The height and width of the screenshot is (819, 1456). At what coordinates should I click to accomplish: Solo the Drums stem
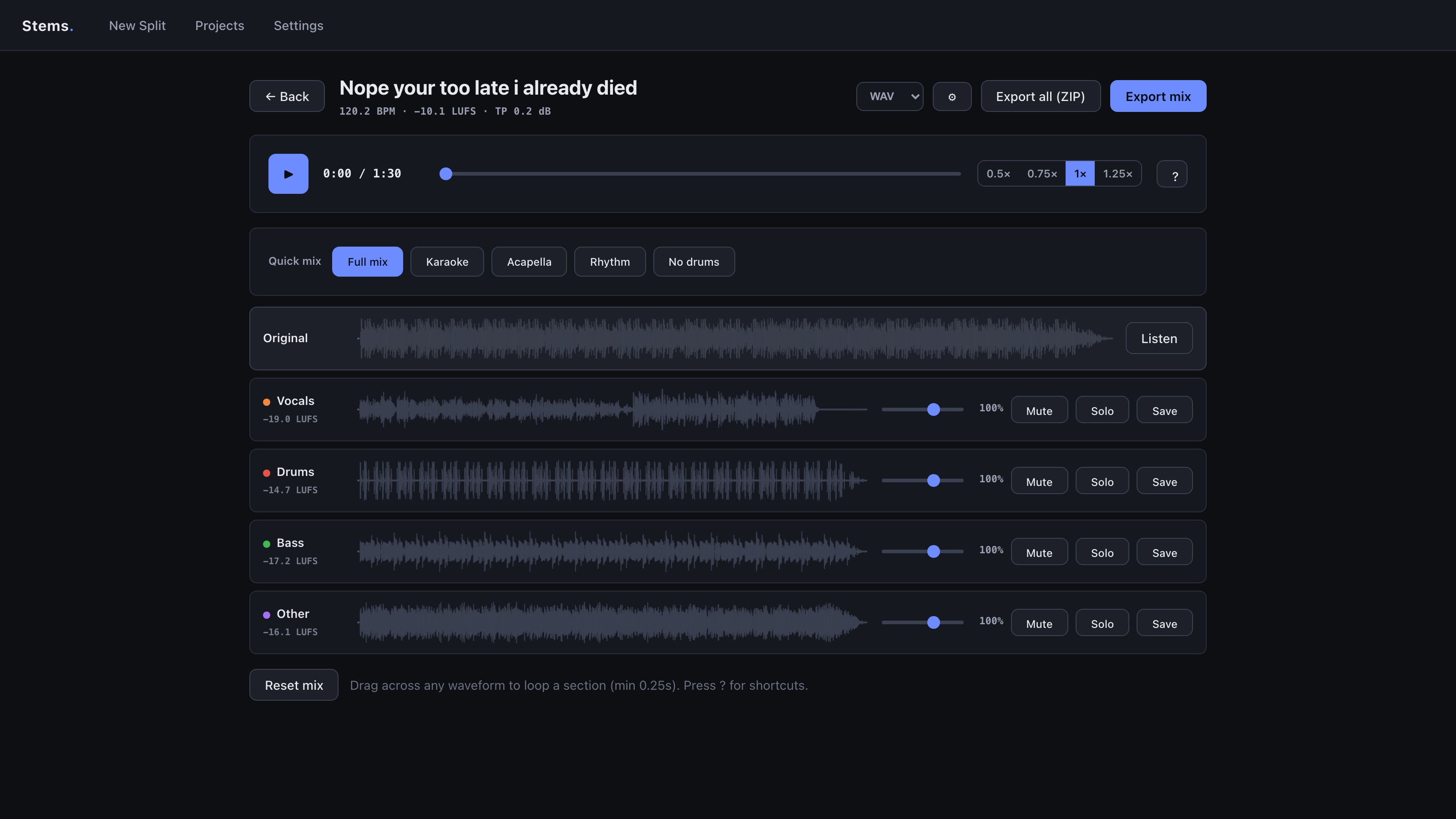click(x=1102, y=481)
